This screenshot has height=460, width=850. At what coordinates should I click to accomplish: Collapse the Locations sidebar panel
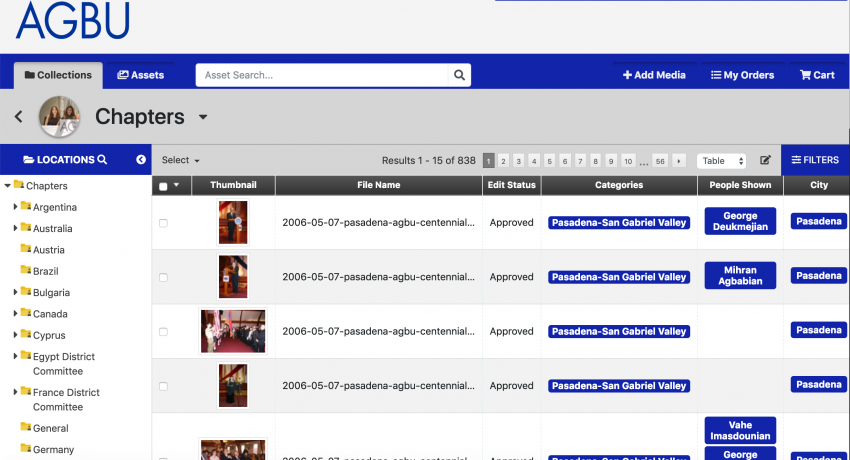pos(141,159)
